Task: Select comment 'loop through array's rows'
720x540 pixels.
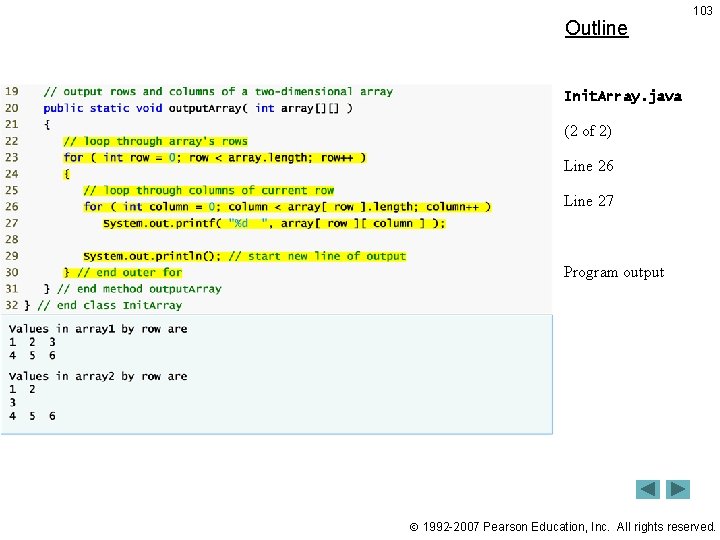Action: tap(155, 141)
